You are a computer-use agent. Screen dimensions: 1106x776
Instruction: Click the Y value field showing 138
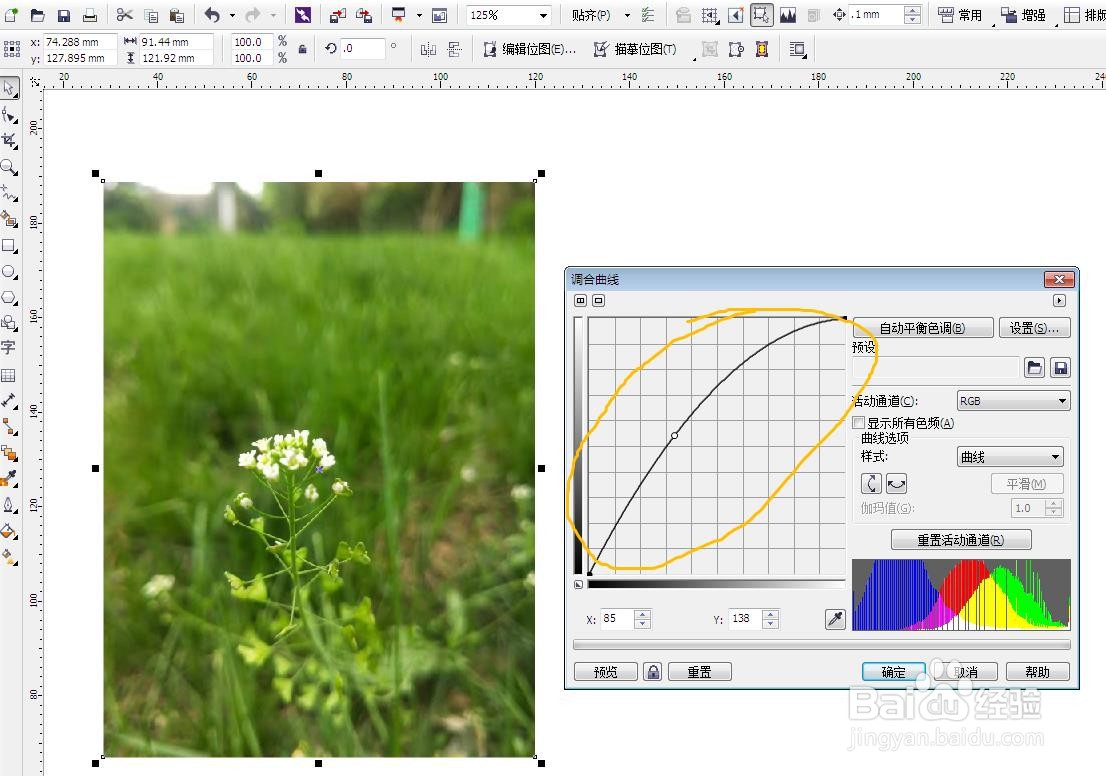747,619
